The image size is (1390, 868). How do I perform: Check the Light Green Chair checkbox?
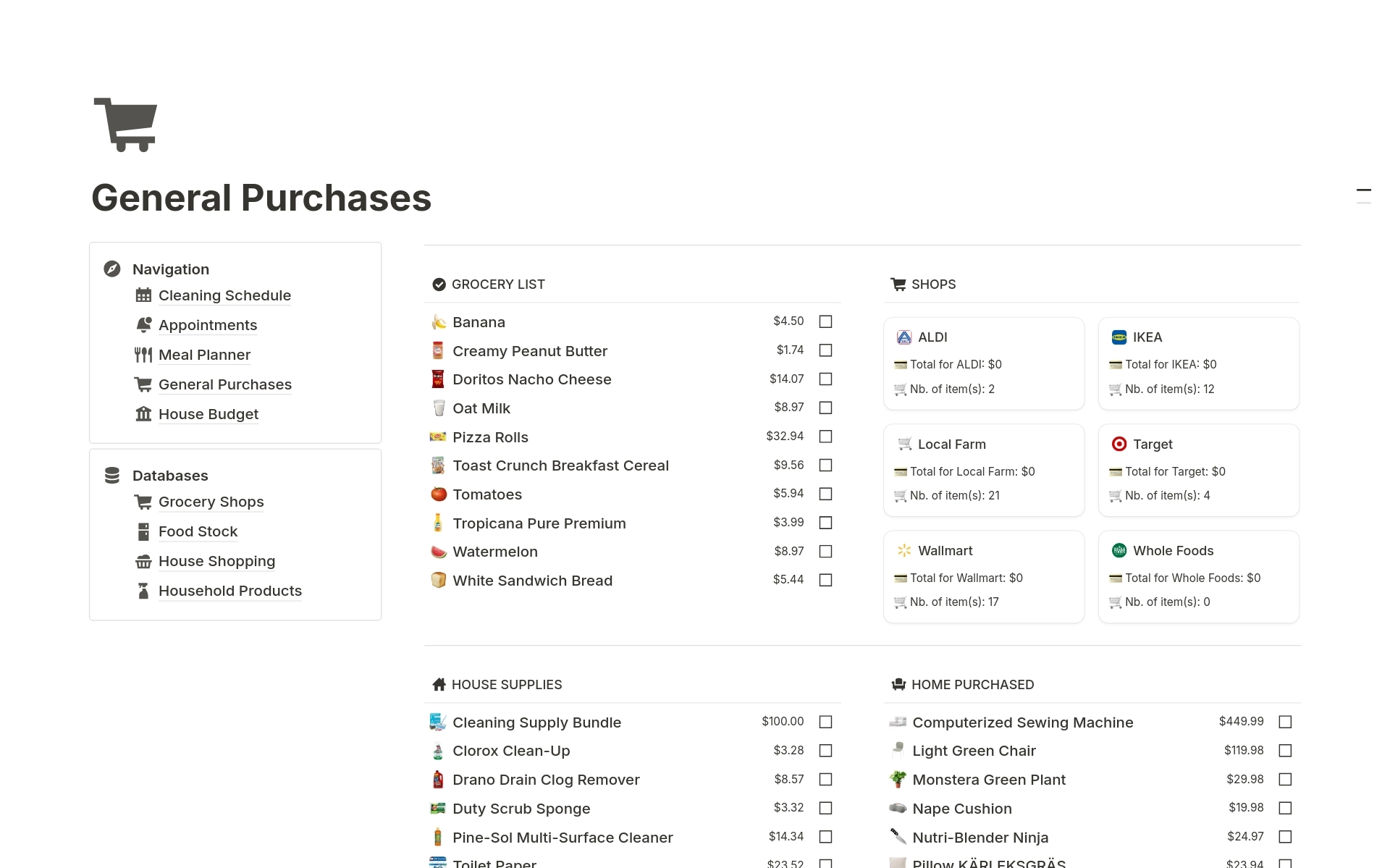pos(1285,751)
